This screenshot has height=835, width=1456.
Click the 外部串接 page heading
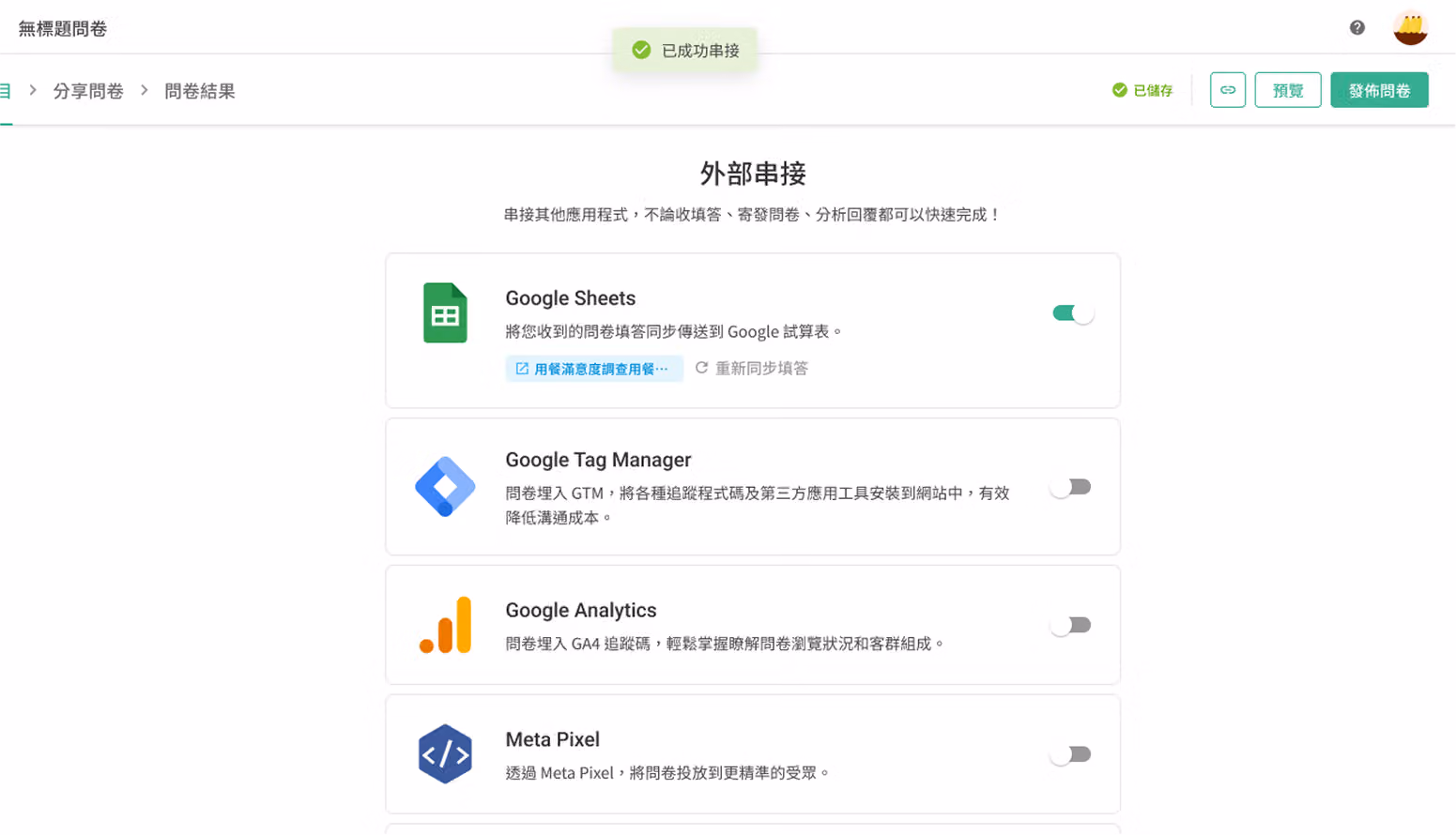tap(753, 174)
